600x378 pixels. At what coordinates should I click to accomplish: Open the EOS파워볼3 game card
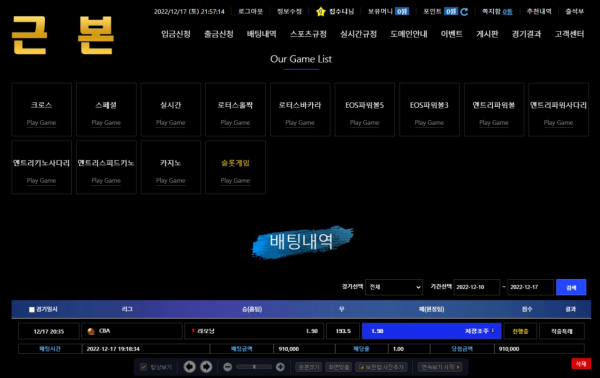(x=429, y=110)
